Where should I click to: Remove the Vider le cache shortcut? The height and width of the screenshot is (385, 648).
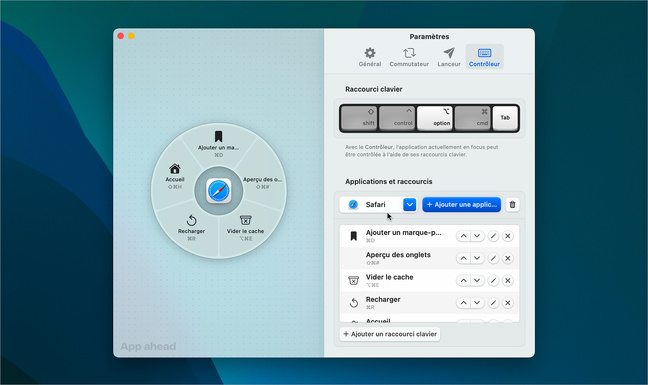[x=508, y=280]
